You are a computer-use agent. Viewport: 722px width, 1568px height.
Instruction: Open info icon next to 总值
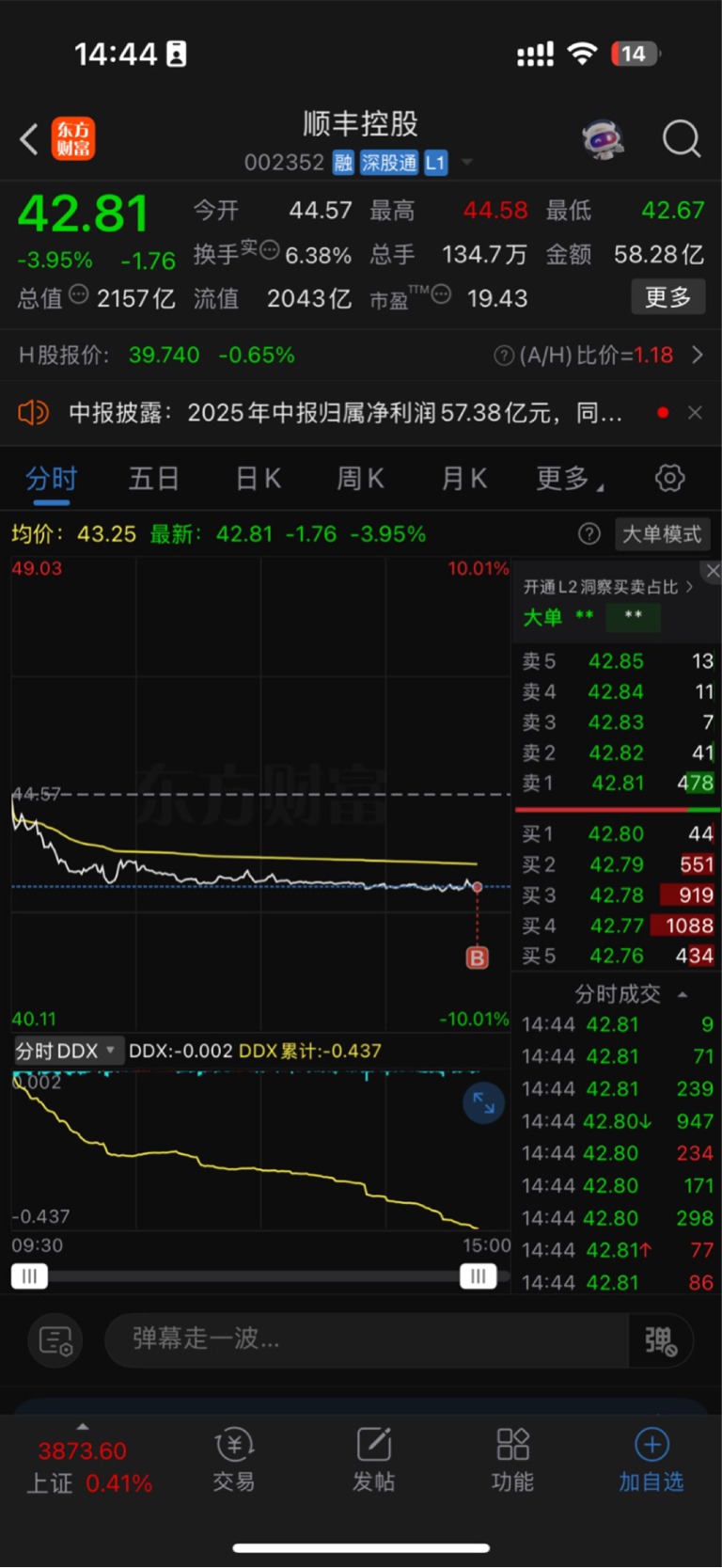79,293
